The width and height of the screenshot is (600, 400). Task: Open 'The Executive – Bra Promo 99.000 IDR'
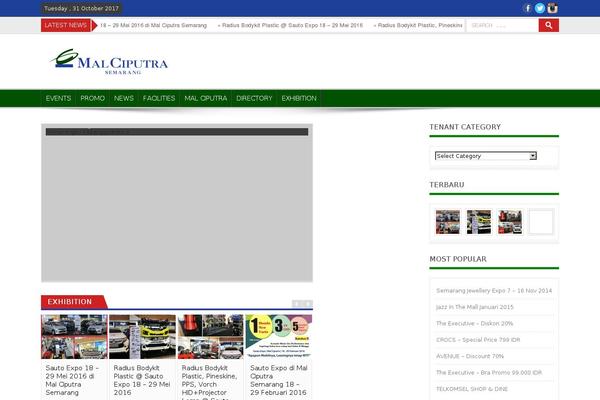489,373
